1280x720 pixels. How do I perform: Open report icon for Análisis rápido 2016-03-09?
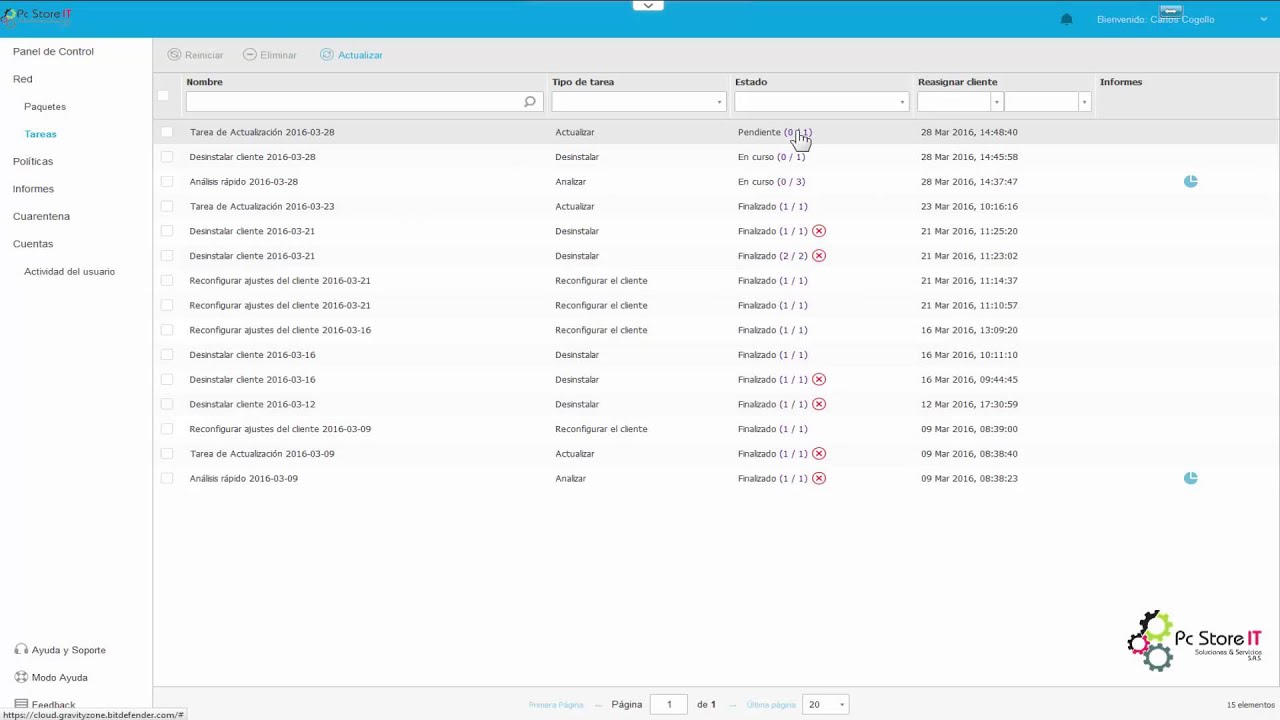coord(1190,478)
